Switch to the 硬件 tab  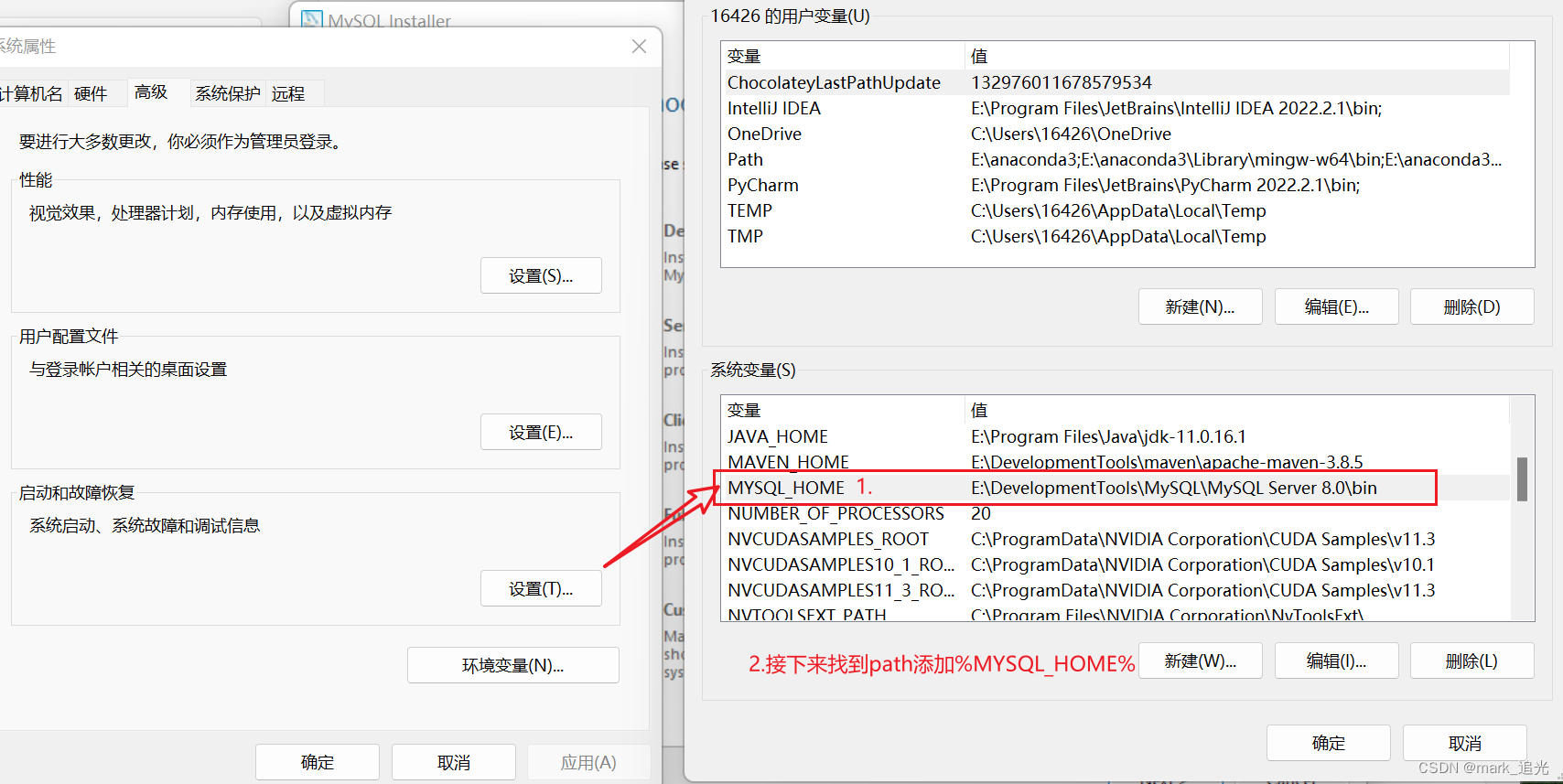click(91, 93)
